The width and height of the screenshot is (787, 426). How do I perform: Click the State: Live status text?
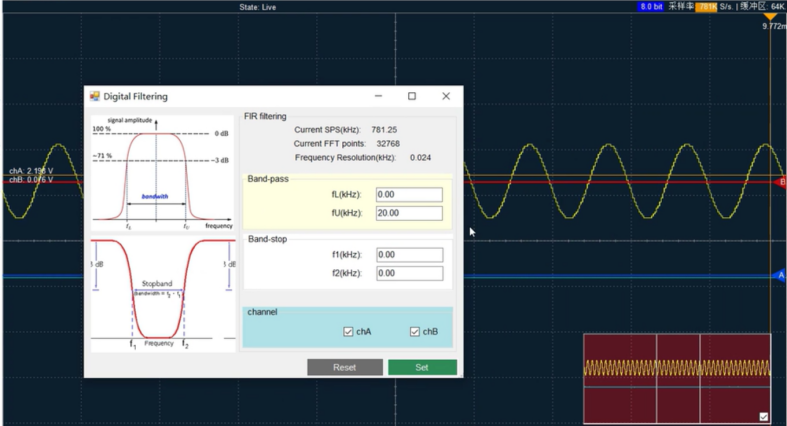tap(257, 7)
